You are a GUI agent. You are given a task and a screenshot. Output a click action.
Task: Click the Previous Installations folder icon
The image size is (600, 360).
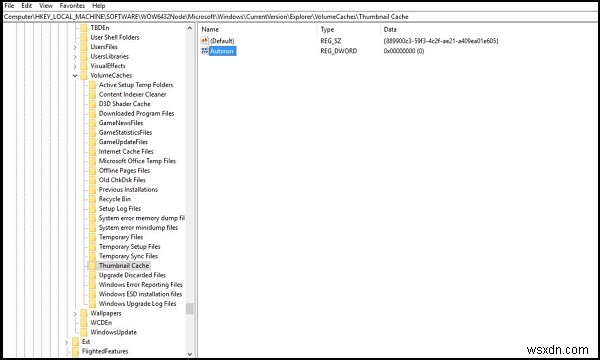click(92, 190)
